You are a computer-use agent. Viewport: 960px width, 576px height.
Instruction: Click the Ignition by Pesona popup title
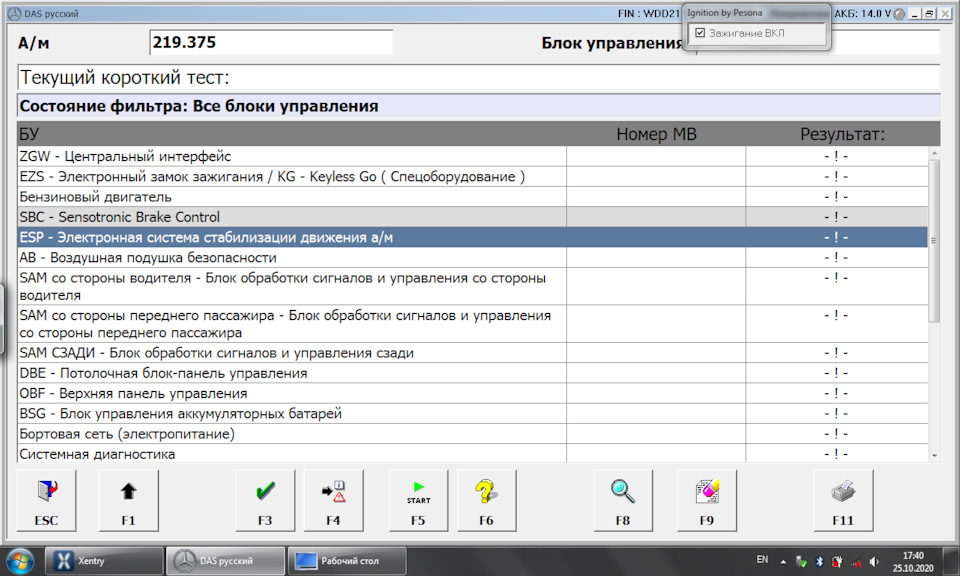[725, 13]
